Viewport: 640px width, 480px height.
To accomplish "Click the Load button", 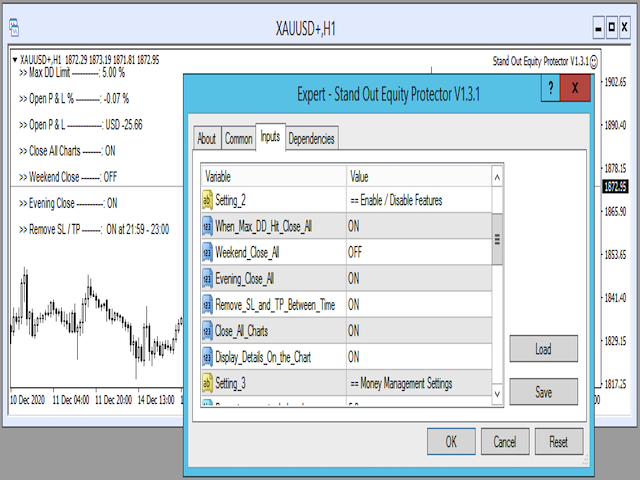I will [x=543, y=349].
